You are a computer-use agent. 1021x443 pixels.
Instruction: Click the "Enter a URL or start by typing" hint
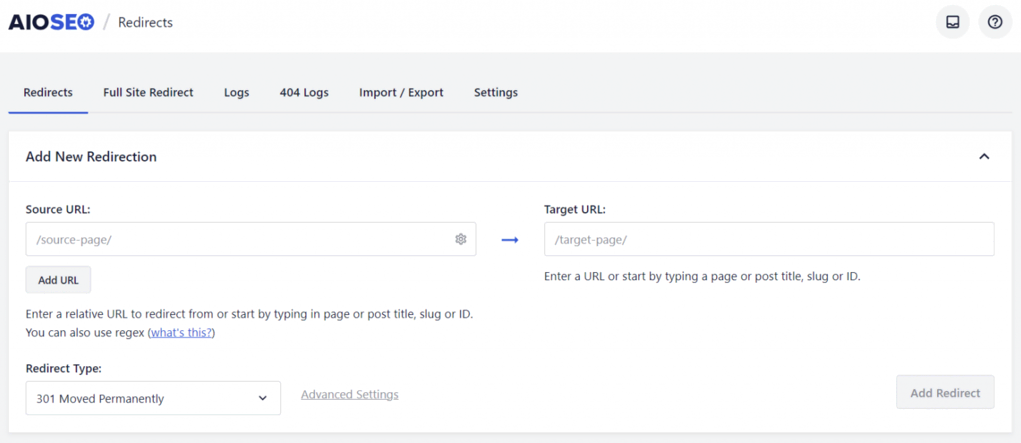tap(703, 276)
